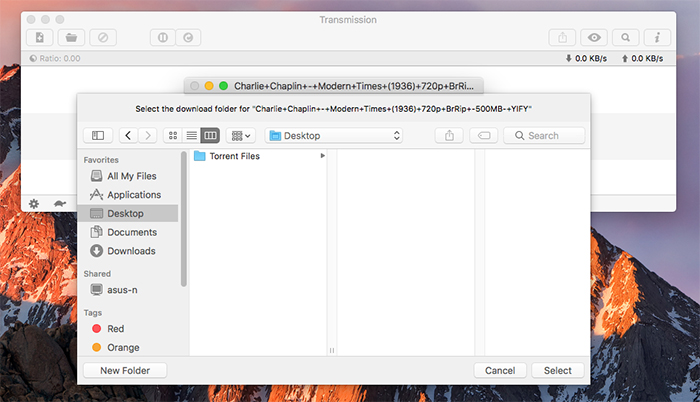Screen dimensions: 700x402
Task: Select Downloads in sidebar
Action: [128, 251]
